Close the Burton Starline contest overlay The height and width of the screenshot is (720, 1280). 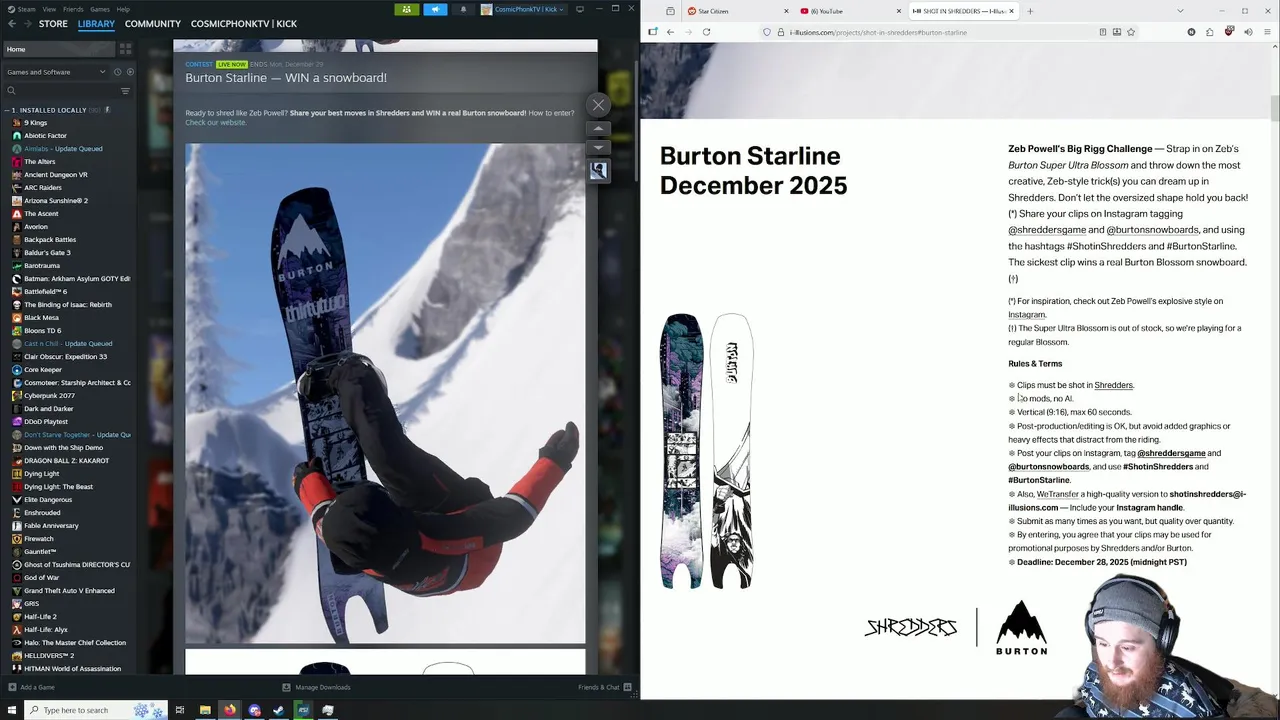click(x=598, y=105)
